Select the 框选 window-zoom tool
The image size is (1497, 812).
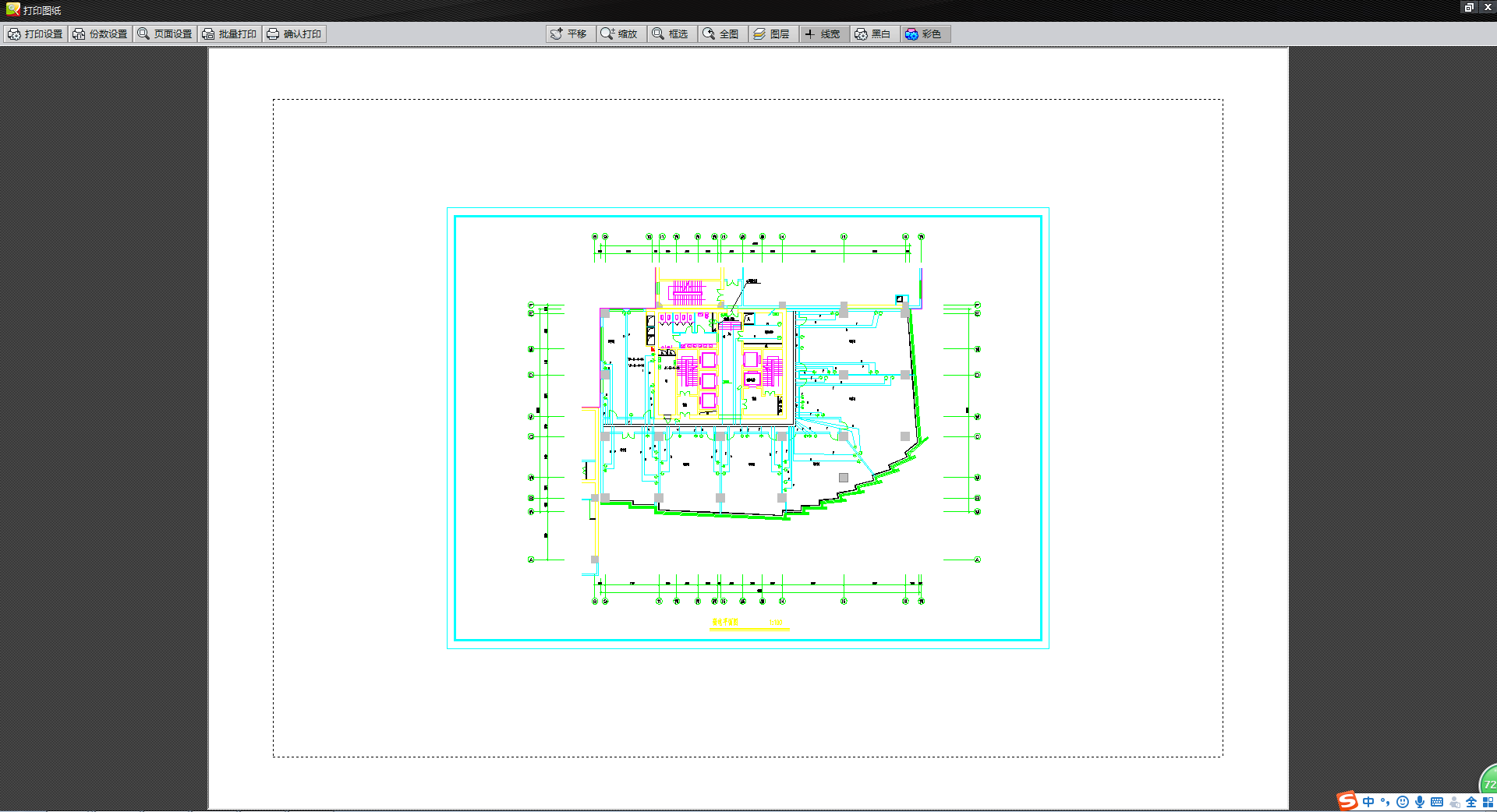coord(671,34)
